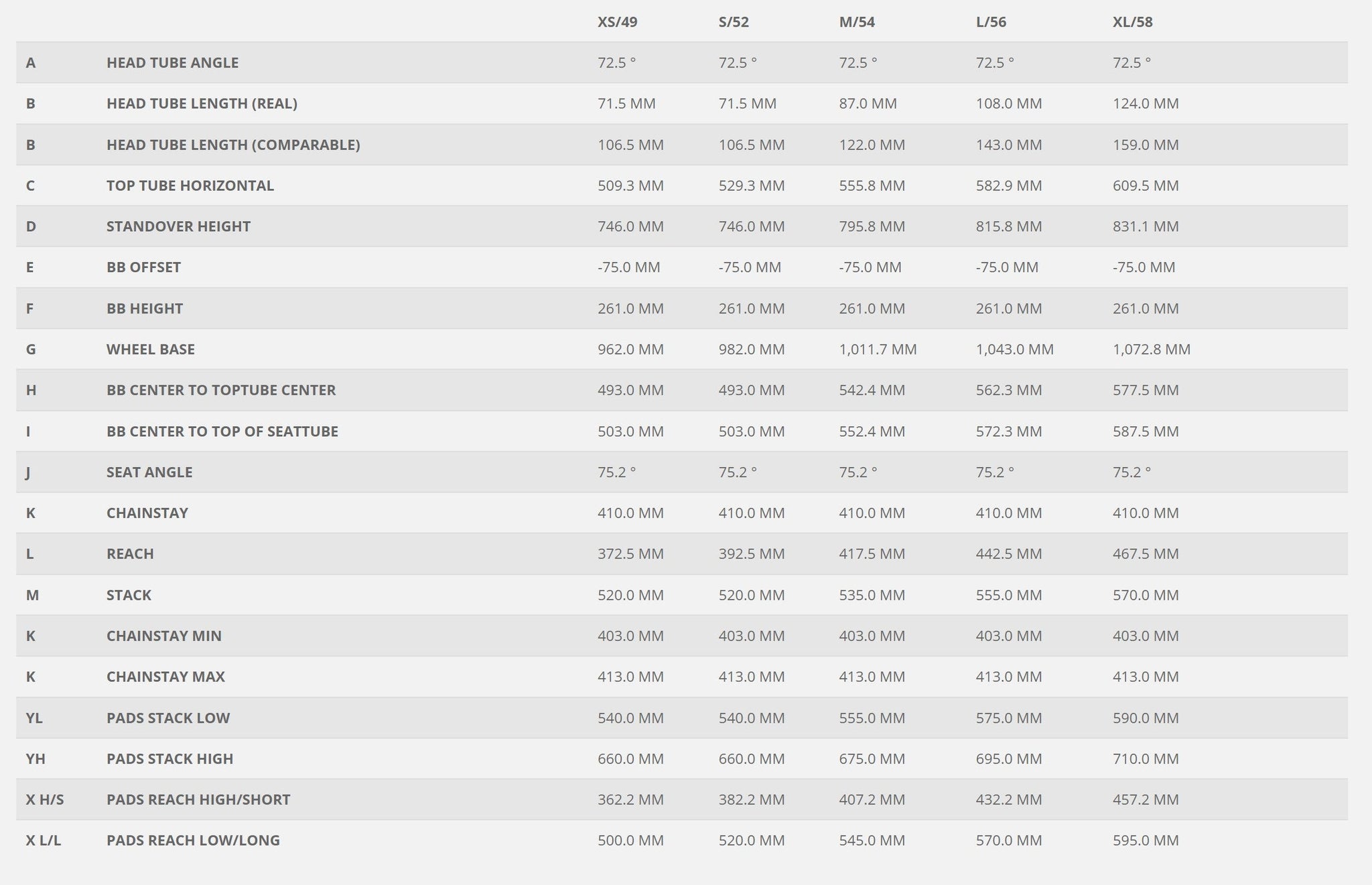
Task: Select the BB OFFSET row label
Action: pyautogui.click(x=143, y=267)
